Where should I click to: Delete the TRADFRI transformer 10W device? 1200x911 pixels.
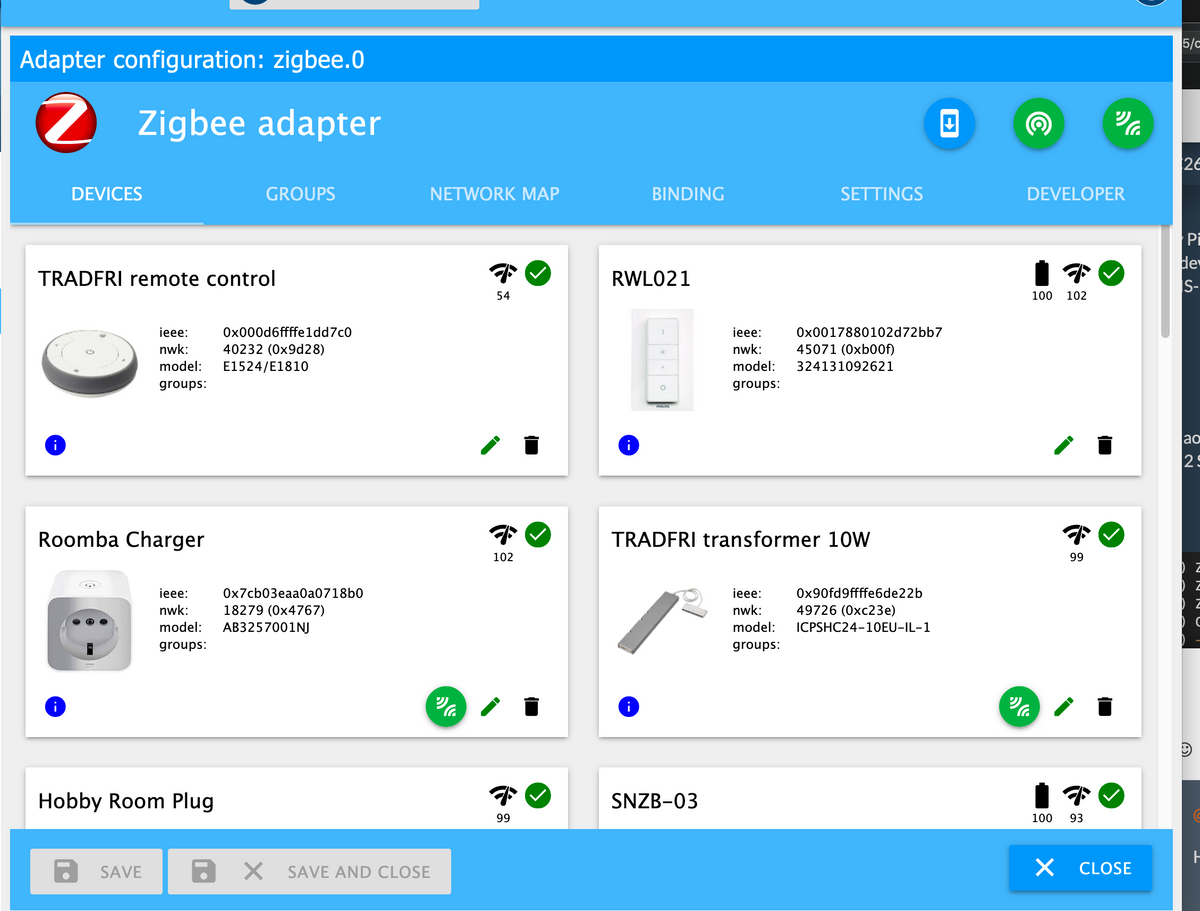click(x=1105, y=707)
